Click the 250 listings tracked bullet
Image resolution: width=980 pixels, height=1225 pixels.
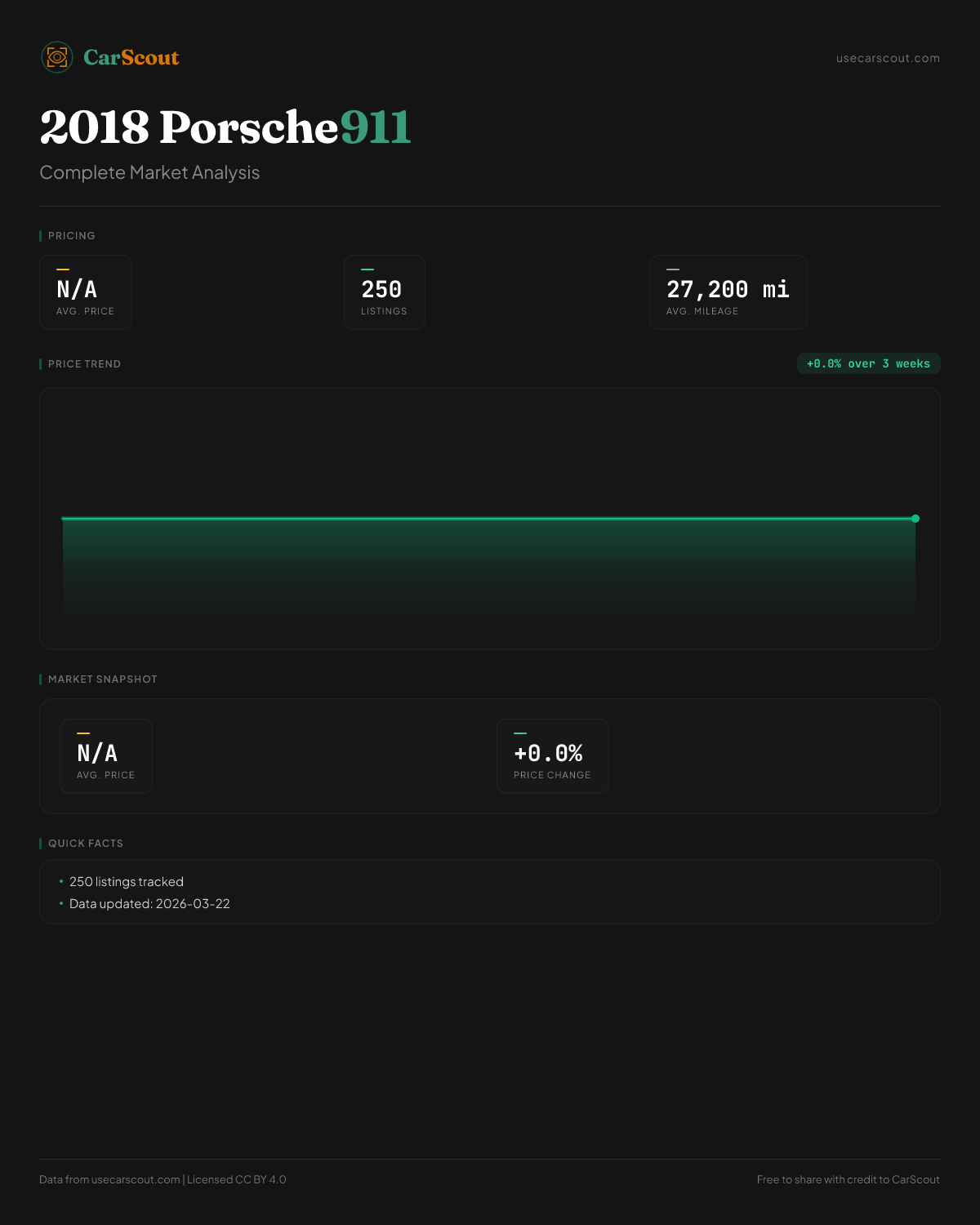[127, 882]
